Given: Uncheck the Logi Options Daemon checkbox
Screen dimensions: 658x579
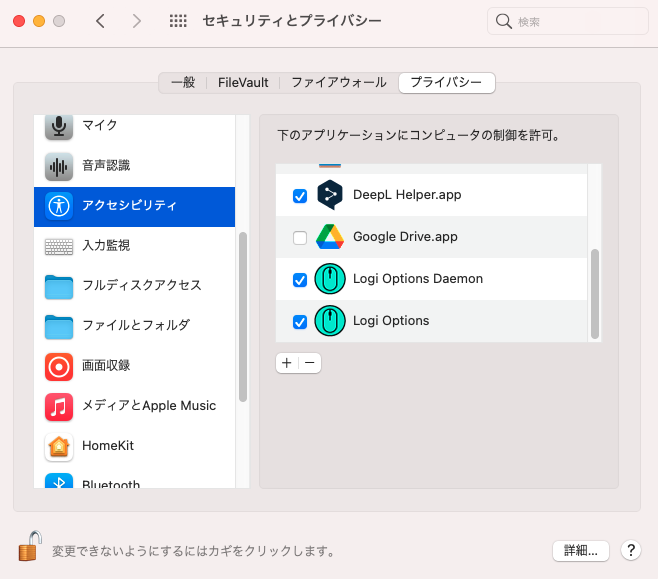Looking at the screenshot, I should coord(300,280).
